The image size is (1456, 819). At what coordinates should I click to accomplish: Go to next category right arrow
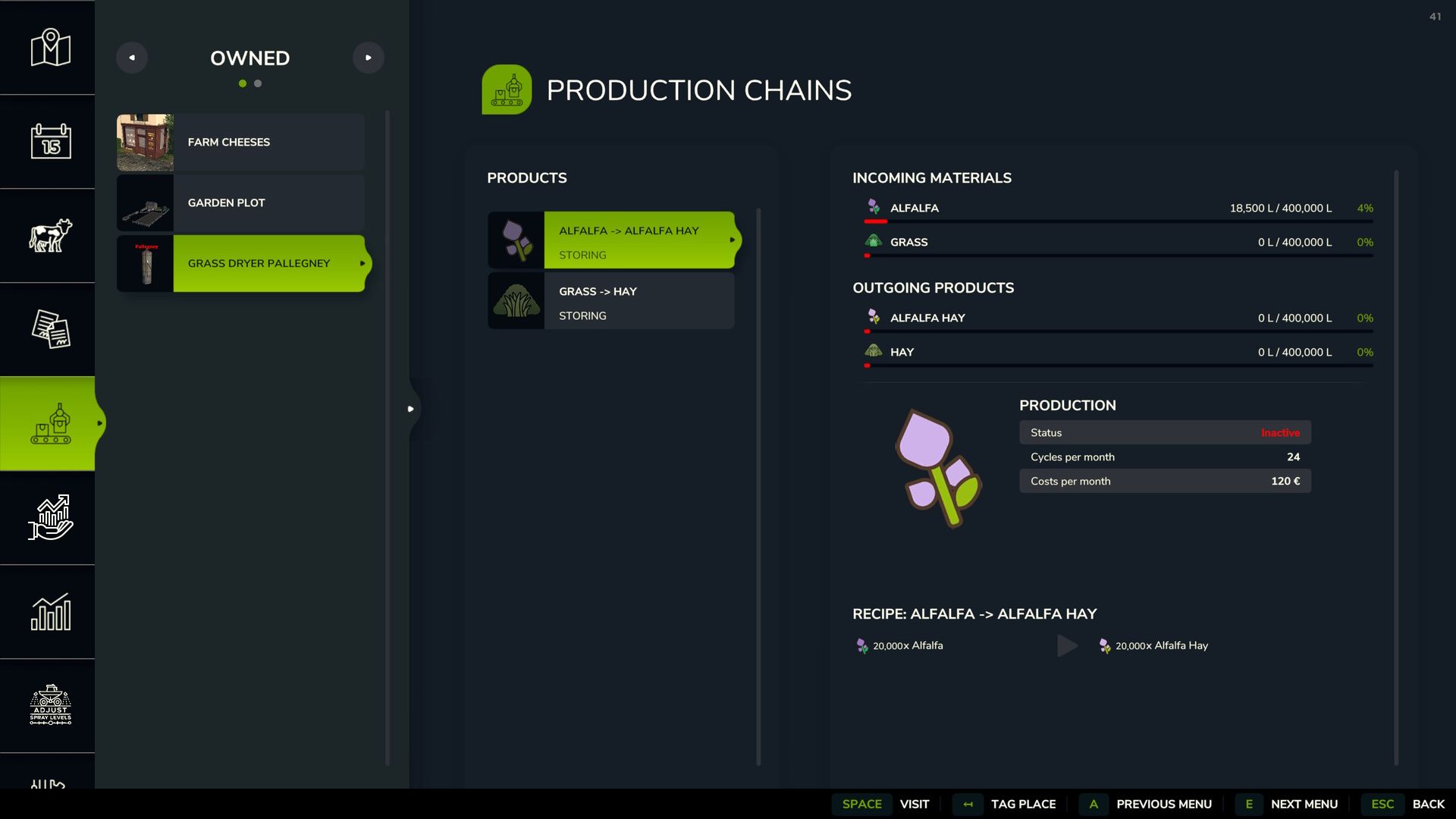(x=368, y=58)
